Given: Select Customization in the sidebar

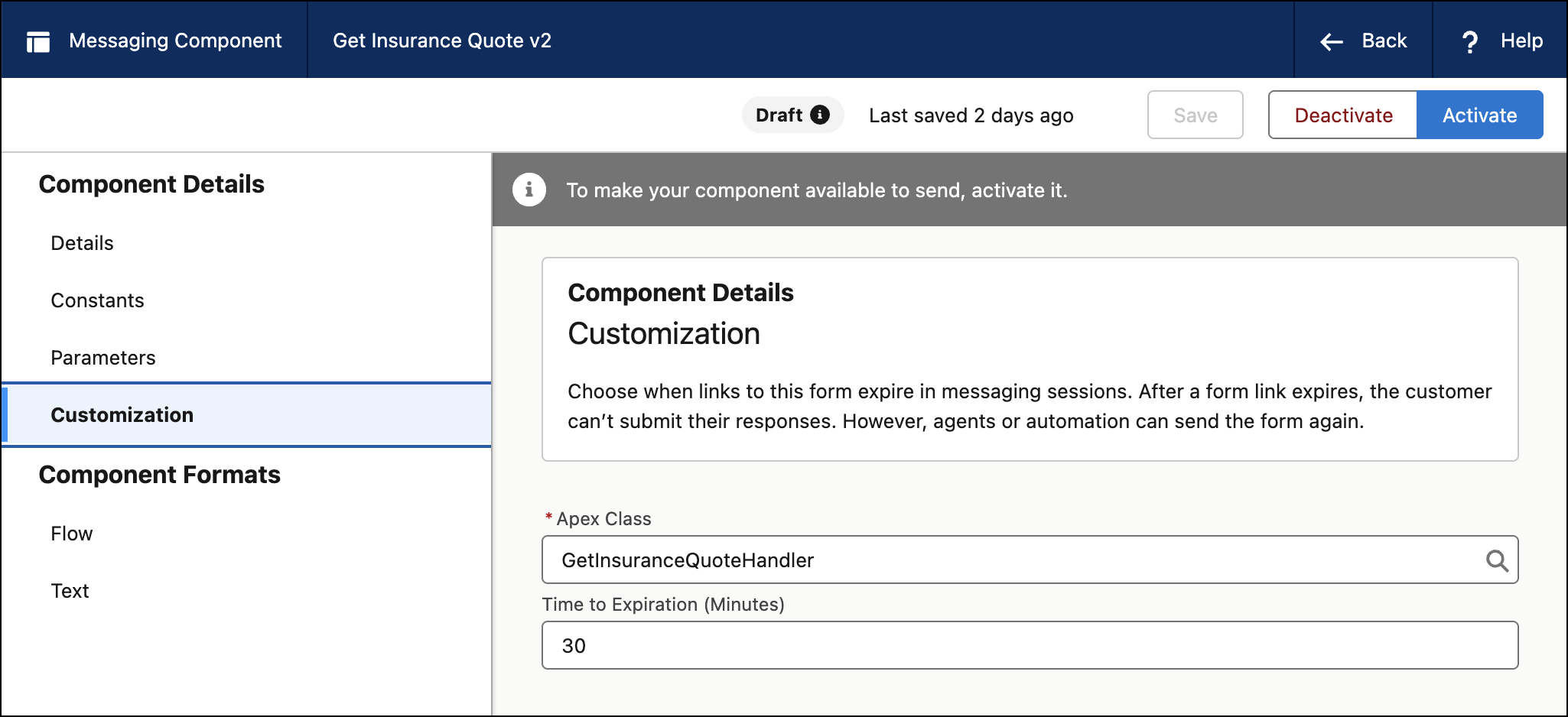Looking at the screenshot, I should pyautogui.click(x=246, y=415).
